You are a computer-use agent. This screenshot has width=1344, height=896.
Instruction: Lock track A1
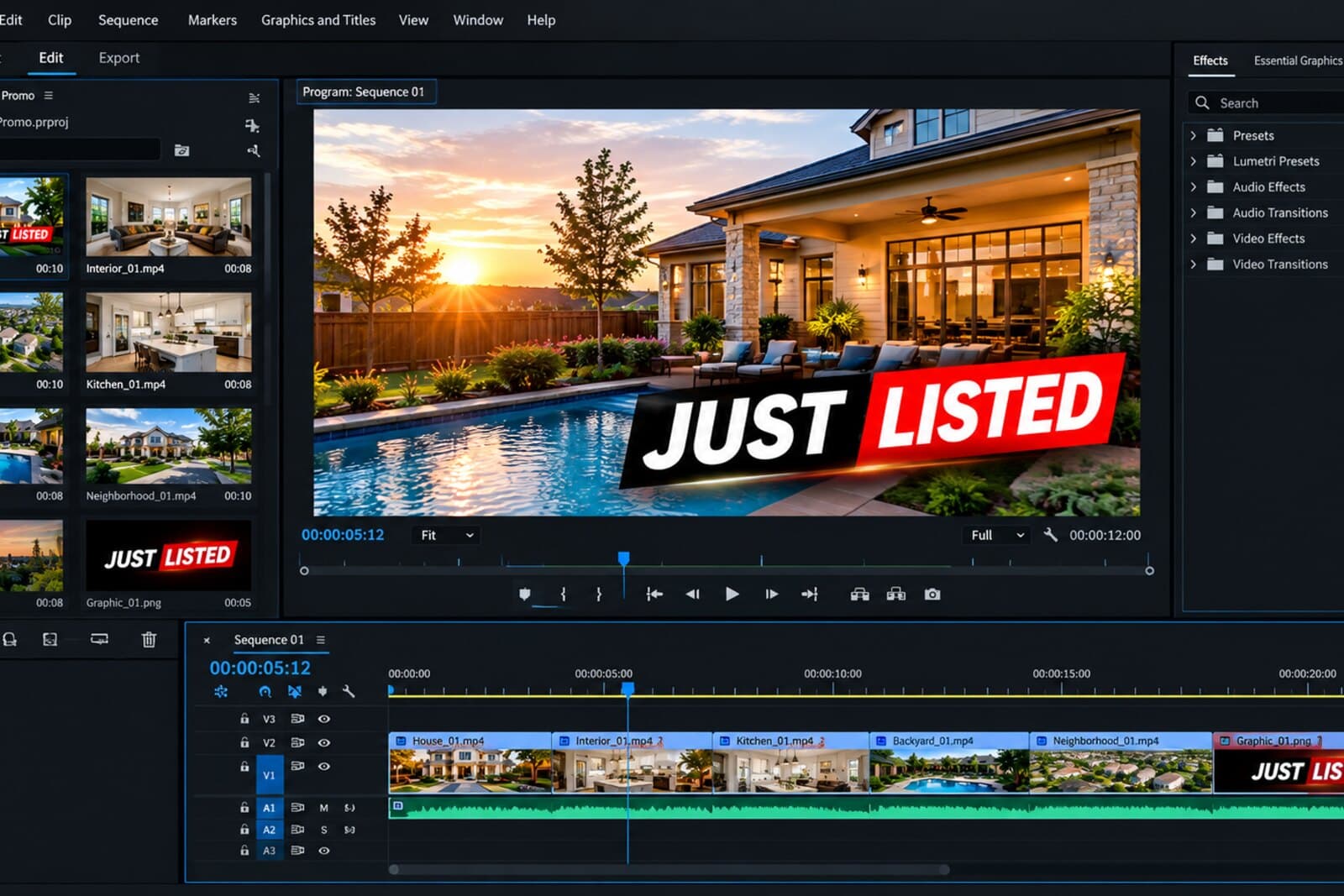coord(244,808)
